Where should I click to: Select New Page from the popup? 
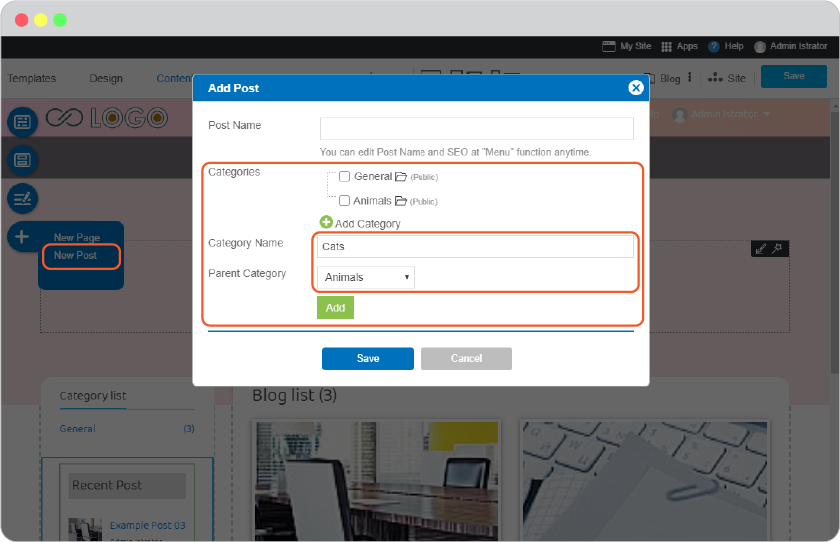coord(77,237)
